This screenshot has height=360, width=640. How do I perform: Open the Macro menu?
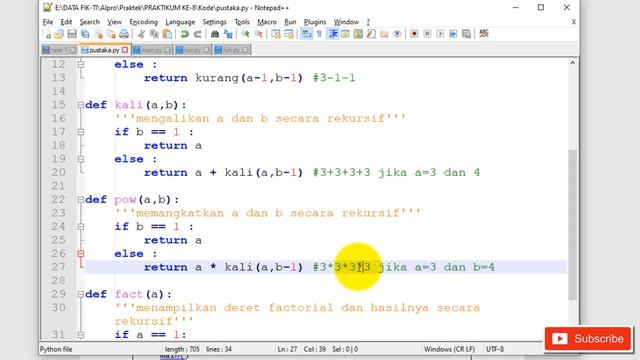(x=267, y=22)
